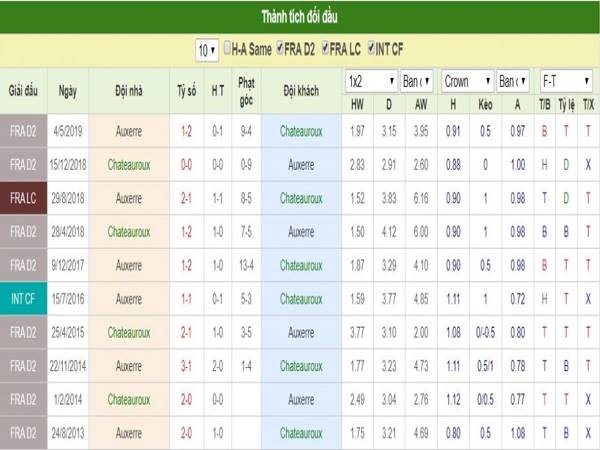The height and width of the screenshot is (450, 600).
Task: Open the 10 matches count dropdown
Action: pos(207,50)
